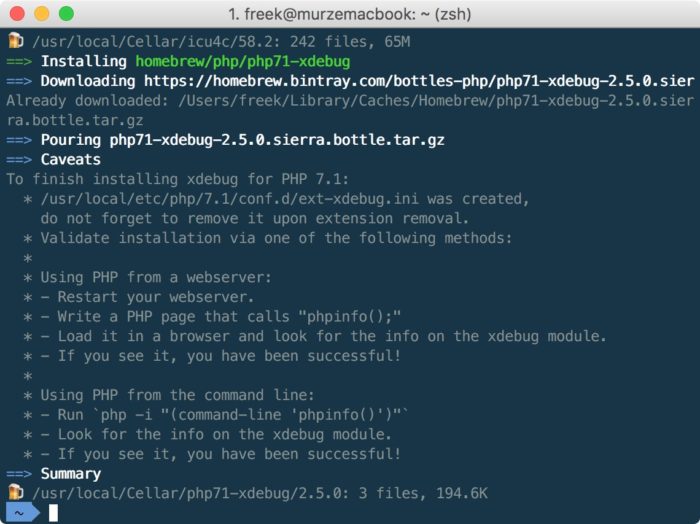700x524 pixels.
Task: Click the window title freek@murzemacbook
Action: [350, 14]
